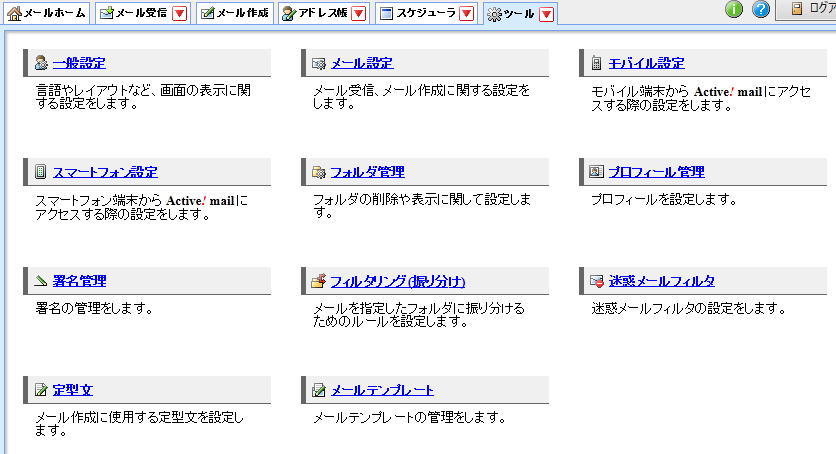The image size is (836, 454).
Task: Expand the スケジューラ dropdown arrow
Action: pyautogui.click(x=467, y=13)
